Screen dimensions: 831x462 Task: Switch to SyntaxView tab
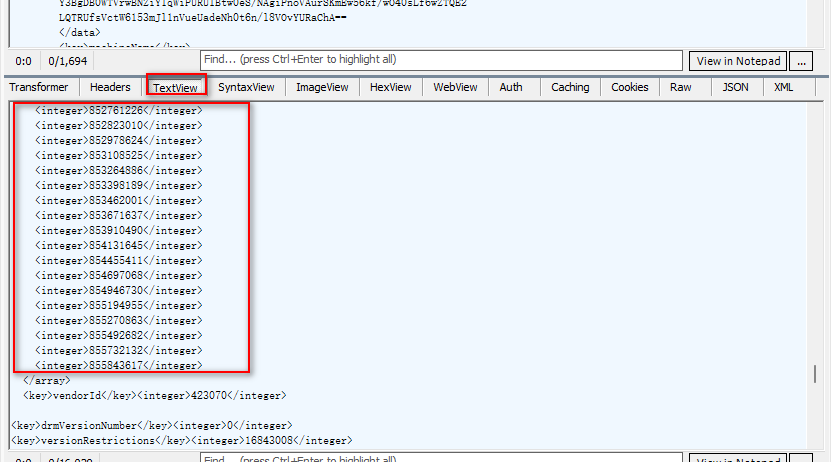(x=246, y=87)
